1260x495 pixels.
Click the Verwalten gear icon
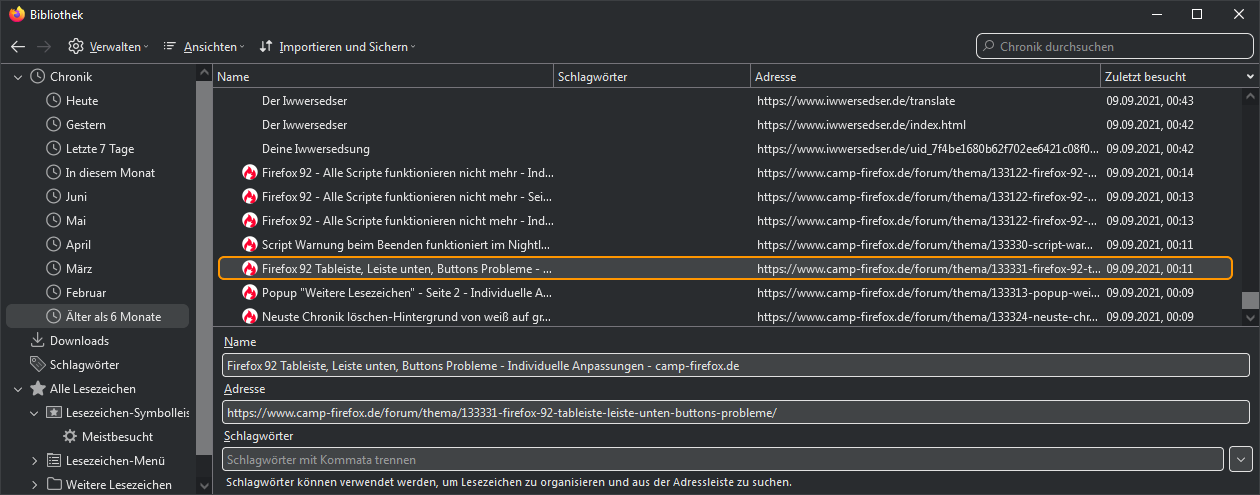(76, 47)
